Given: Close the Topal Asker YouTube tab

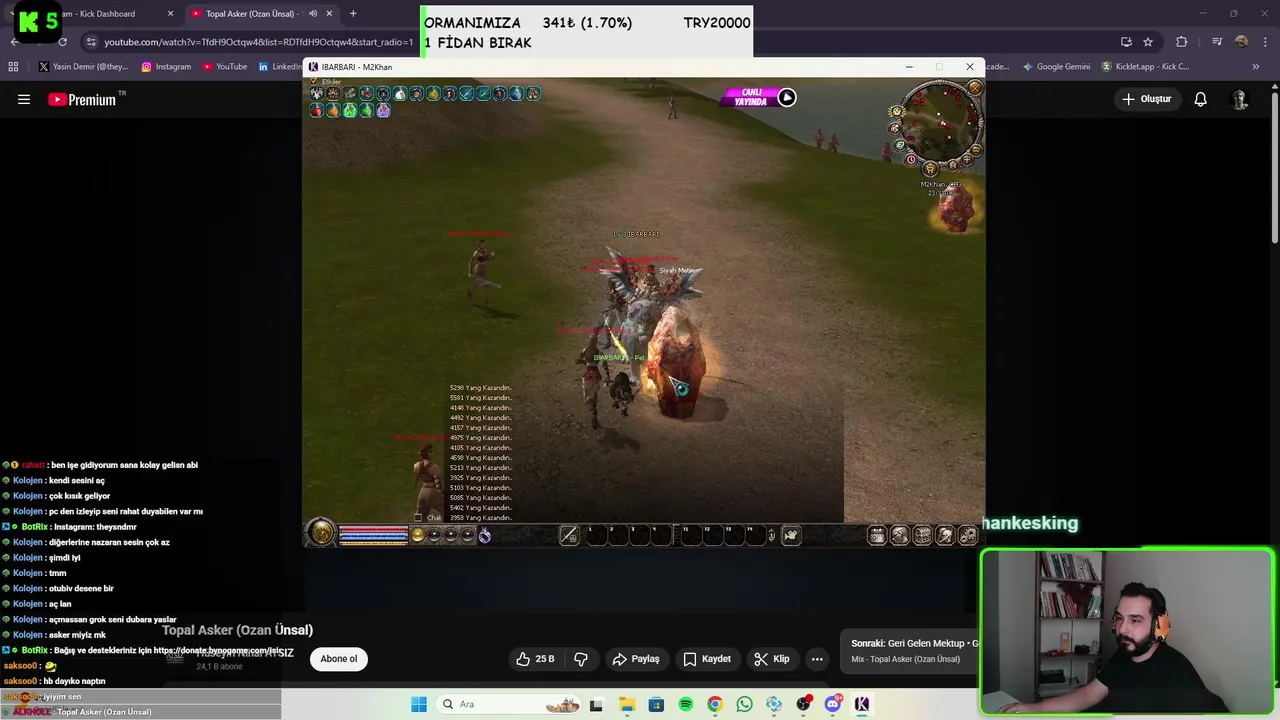Looking at the screenshot, I should tap(329, 14).
